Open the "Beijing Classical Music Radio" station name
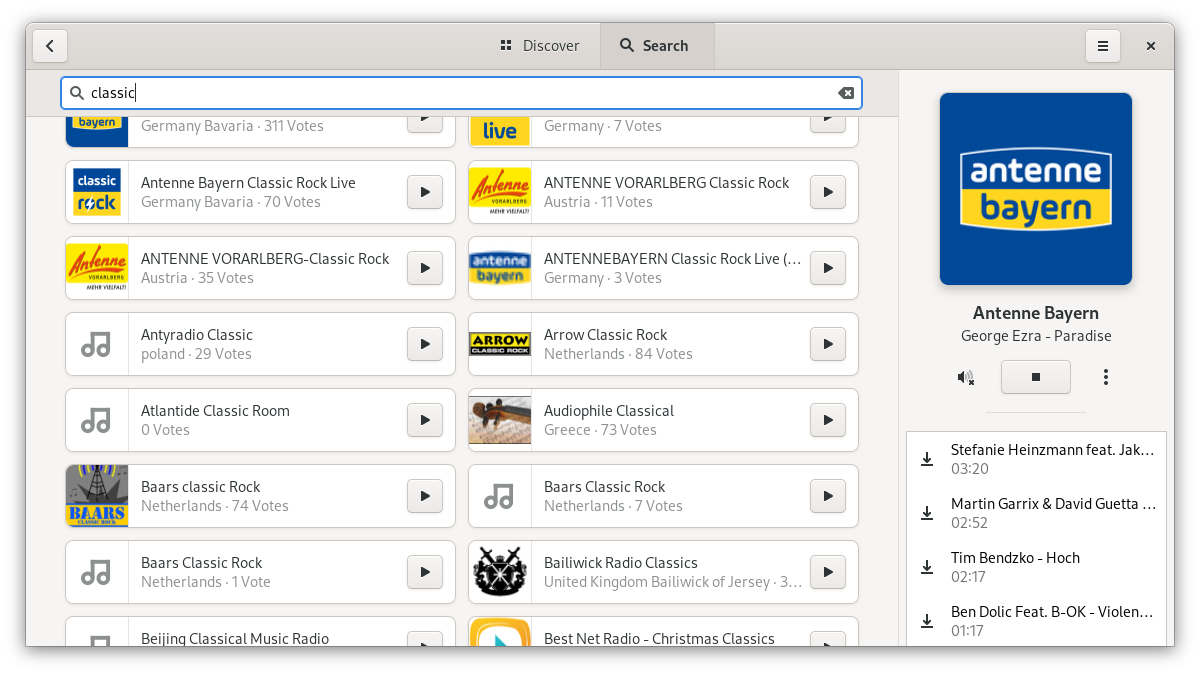1200x675 pixels. coord(235,639)
